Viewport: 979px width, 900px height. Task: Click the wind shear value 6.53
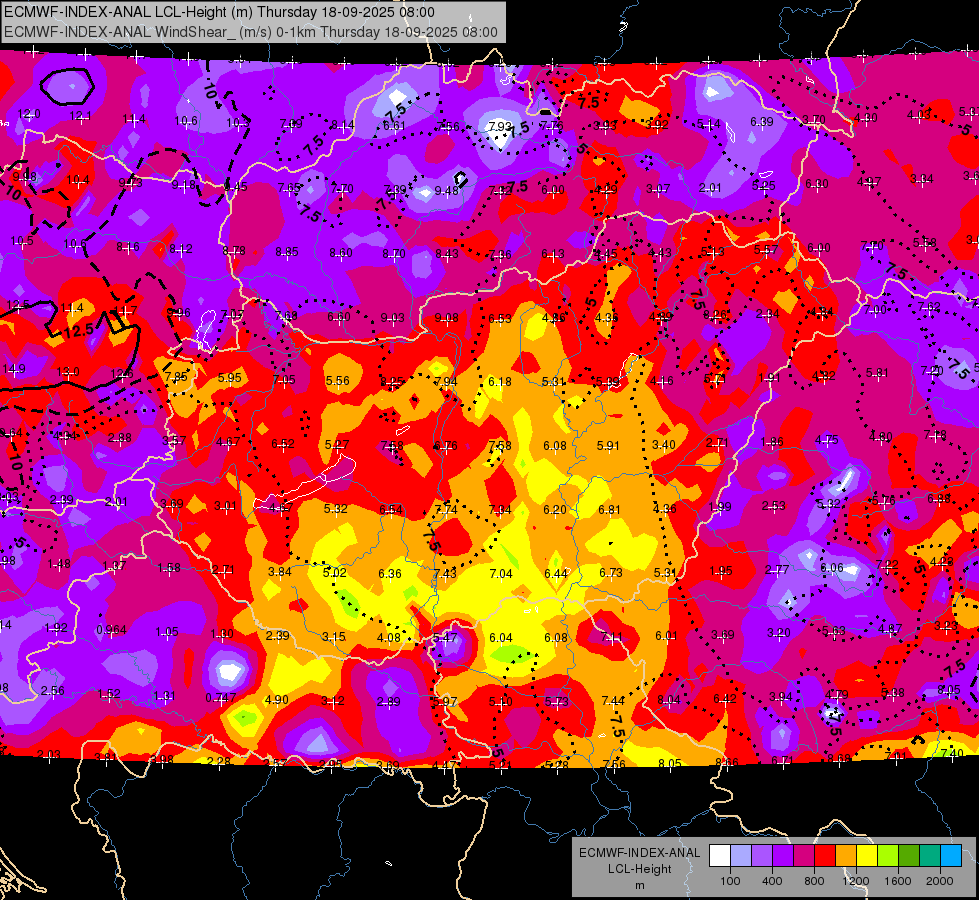[499, 319]
